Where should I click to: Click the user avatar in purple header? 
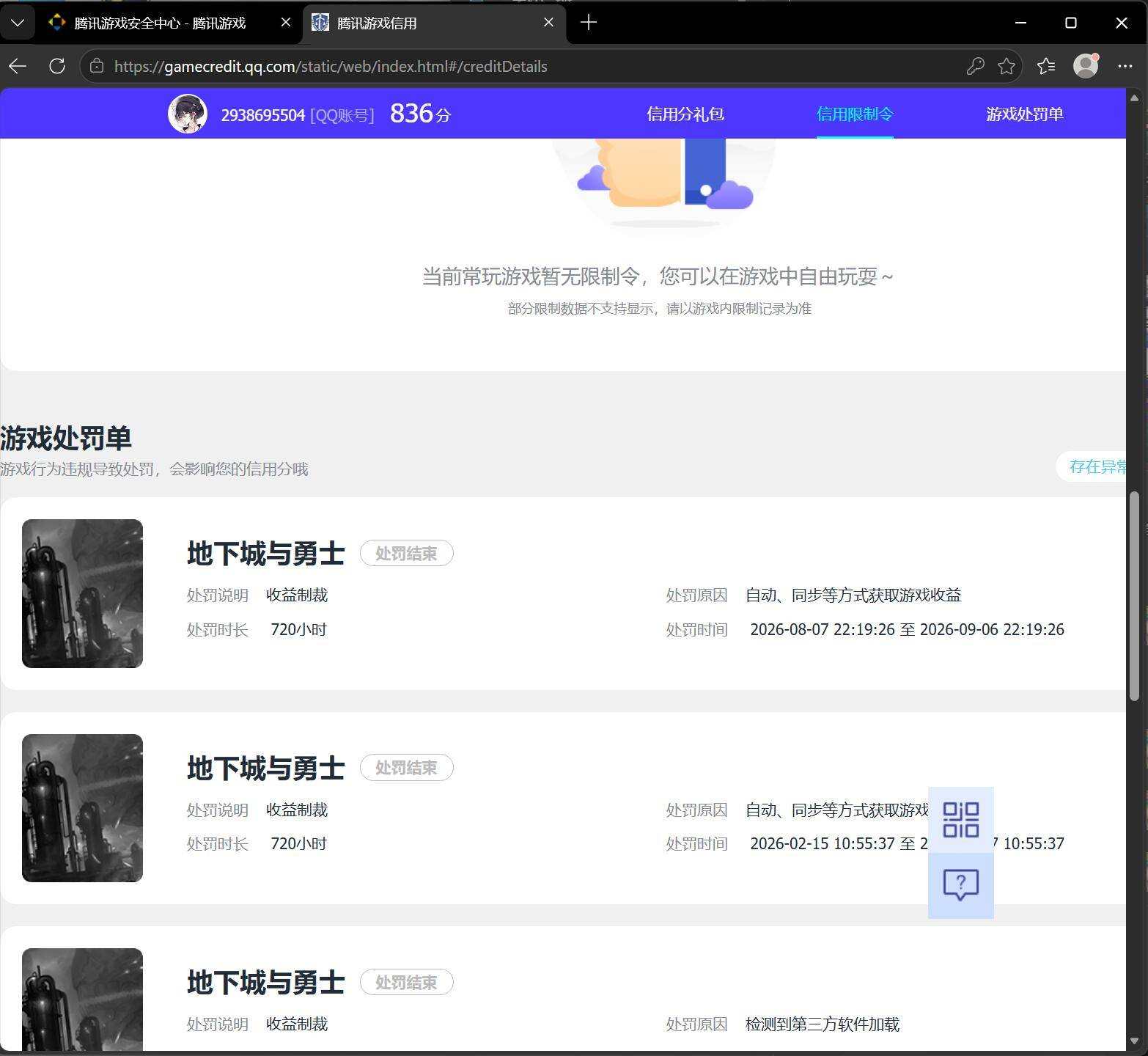click(x=188, y=114)
